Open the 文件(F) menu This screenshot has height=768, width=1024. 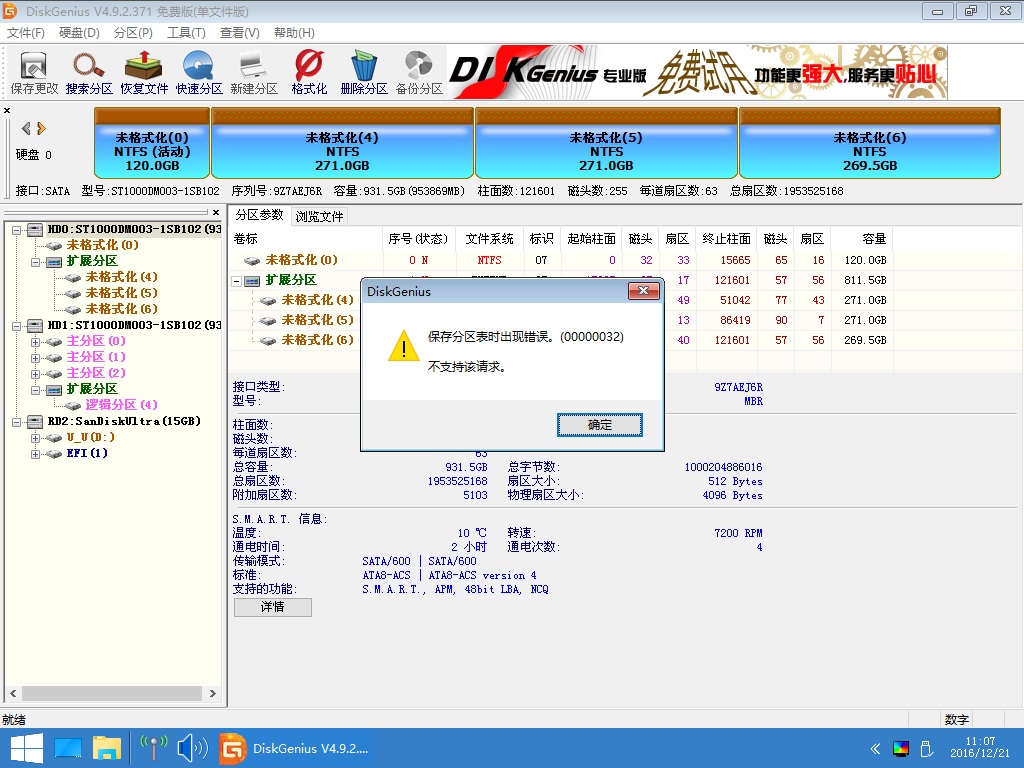click(x=25, y=33)
